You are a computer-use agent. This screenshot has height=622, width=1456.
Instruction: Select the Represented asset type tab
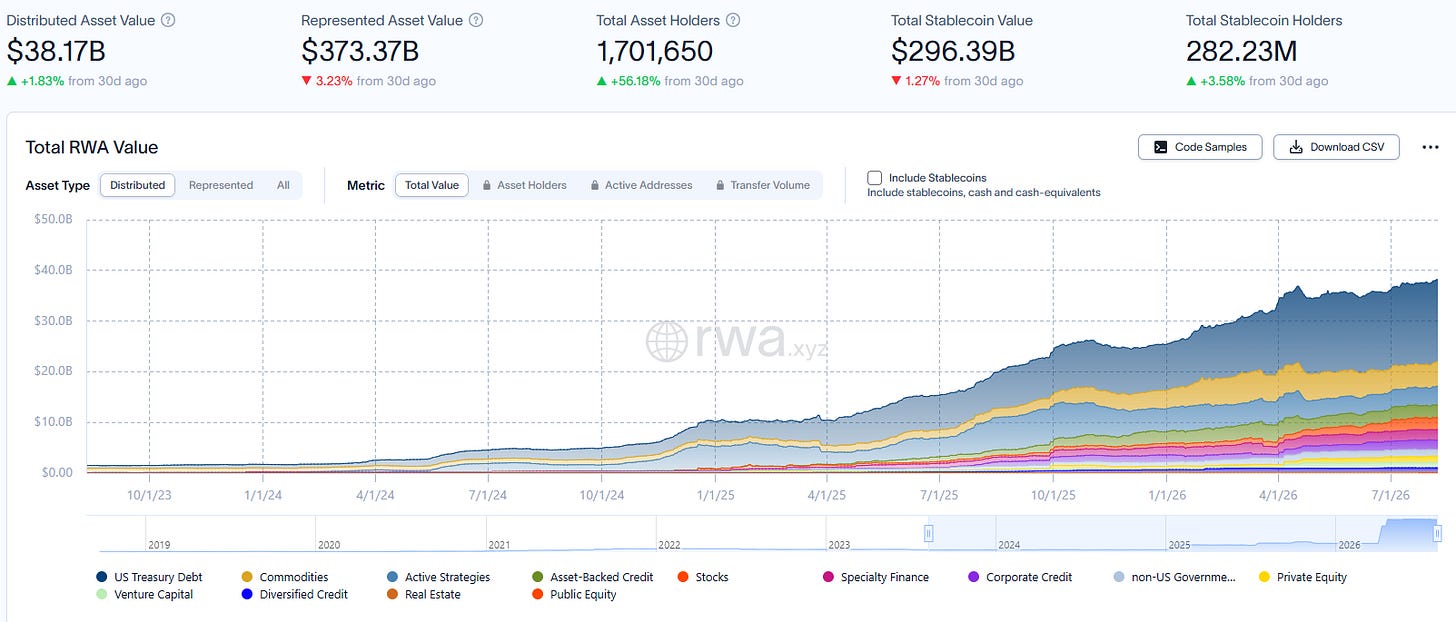point(221,185)
